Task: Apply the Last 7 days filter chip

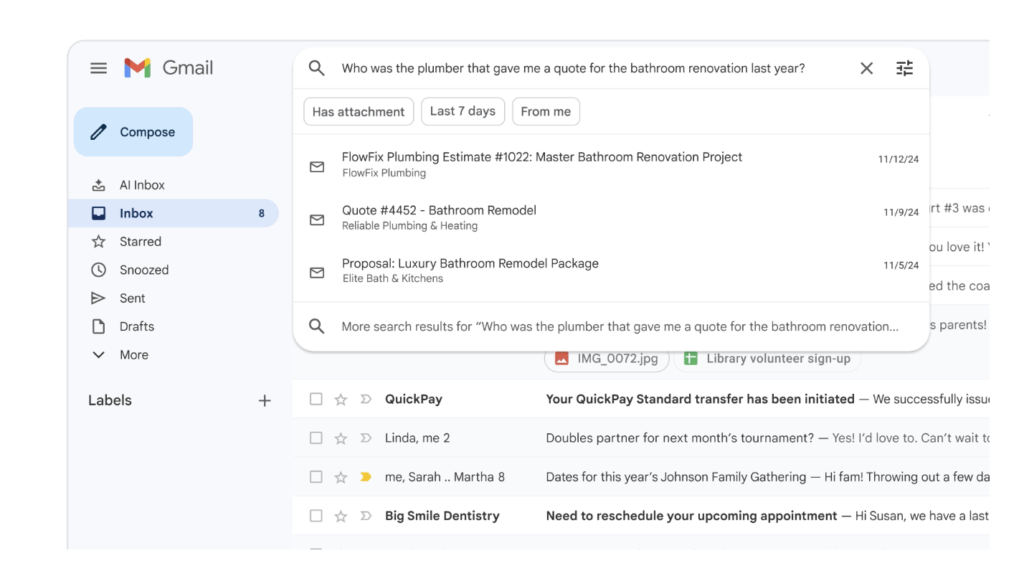Action: pos(462,111)
